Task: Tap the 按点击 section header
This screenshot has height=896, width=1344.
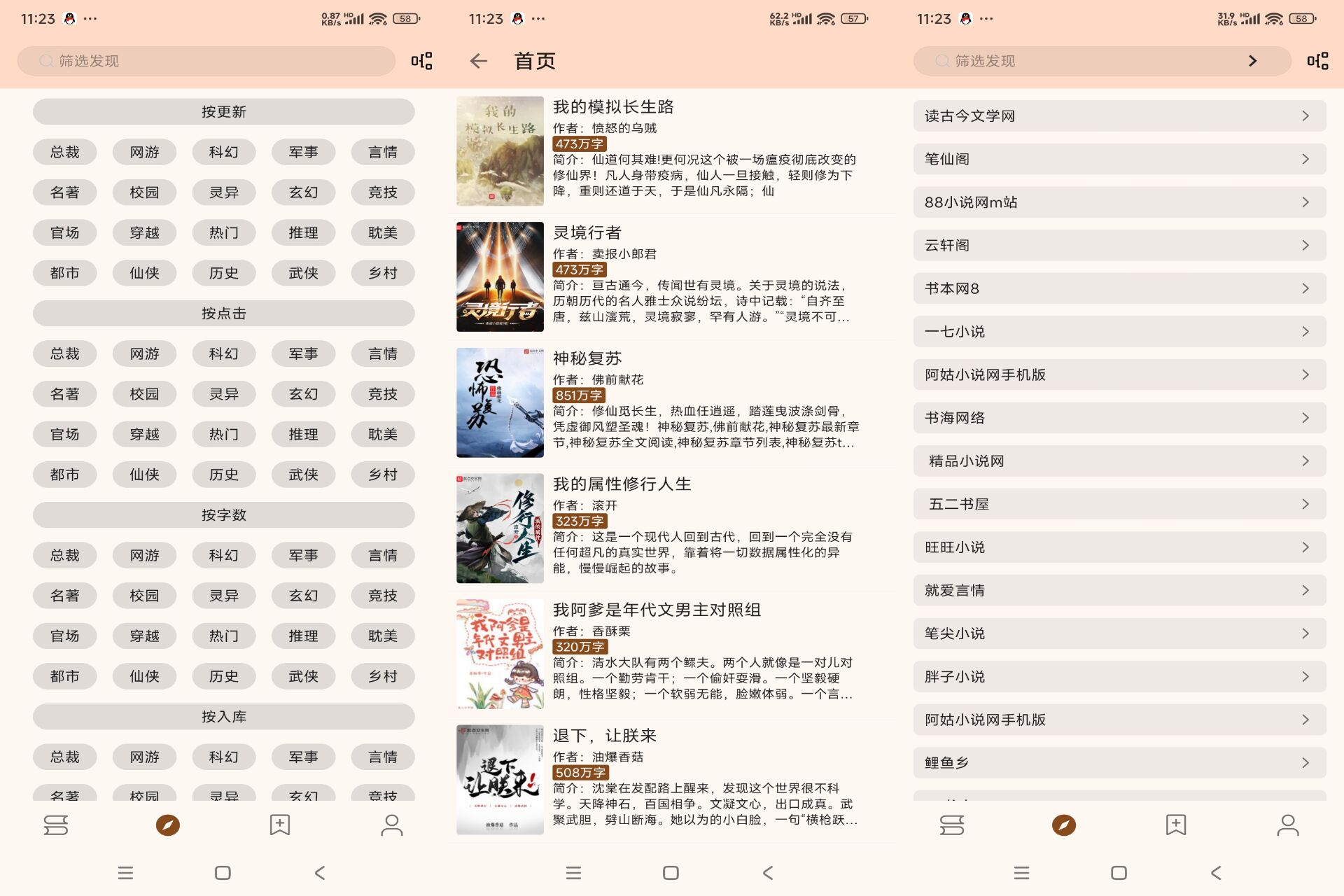Action: pyautogui.click(x=224, y=313)
